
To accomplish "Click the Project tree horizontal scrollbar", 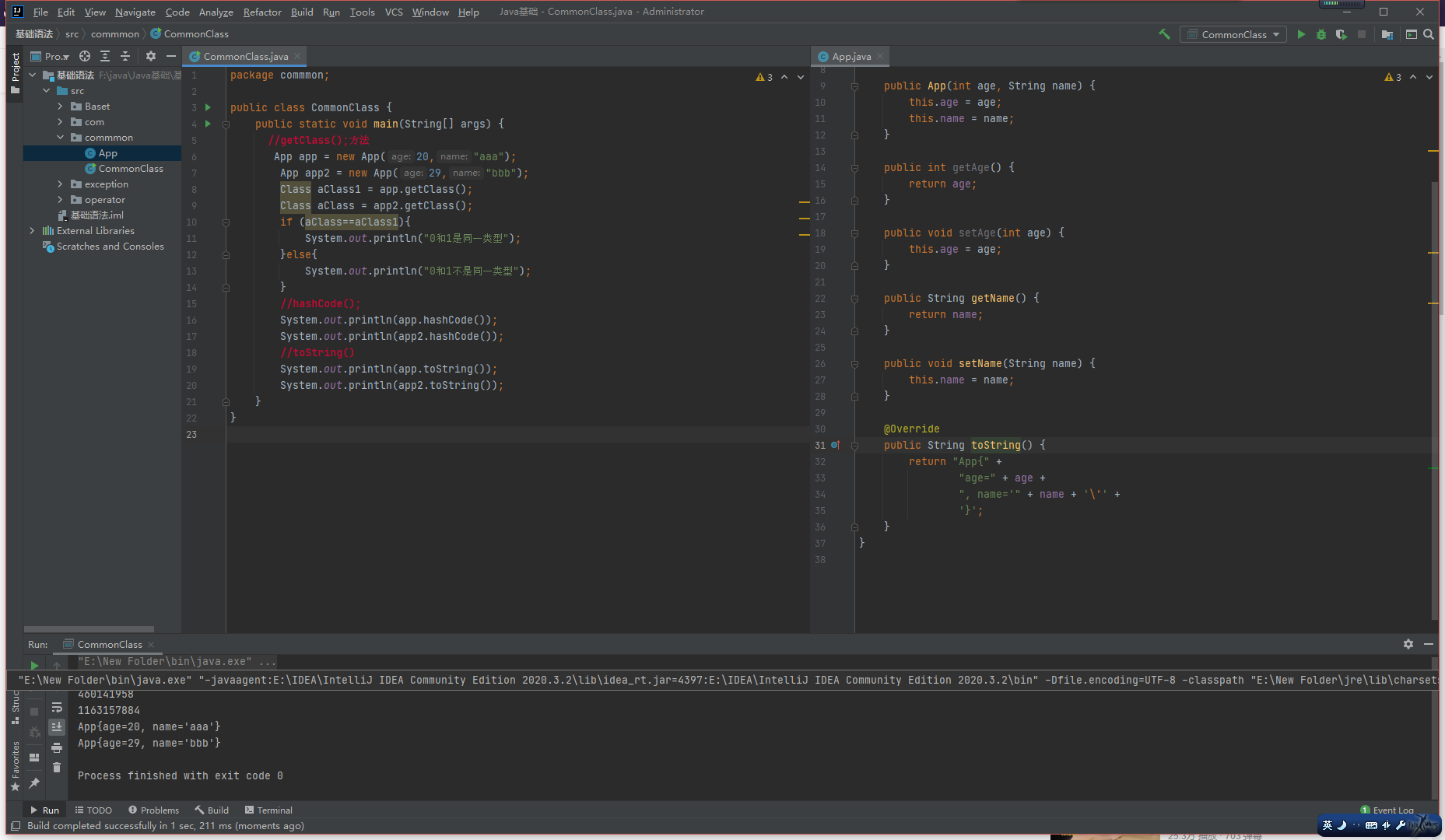I will tap(89, 629).
